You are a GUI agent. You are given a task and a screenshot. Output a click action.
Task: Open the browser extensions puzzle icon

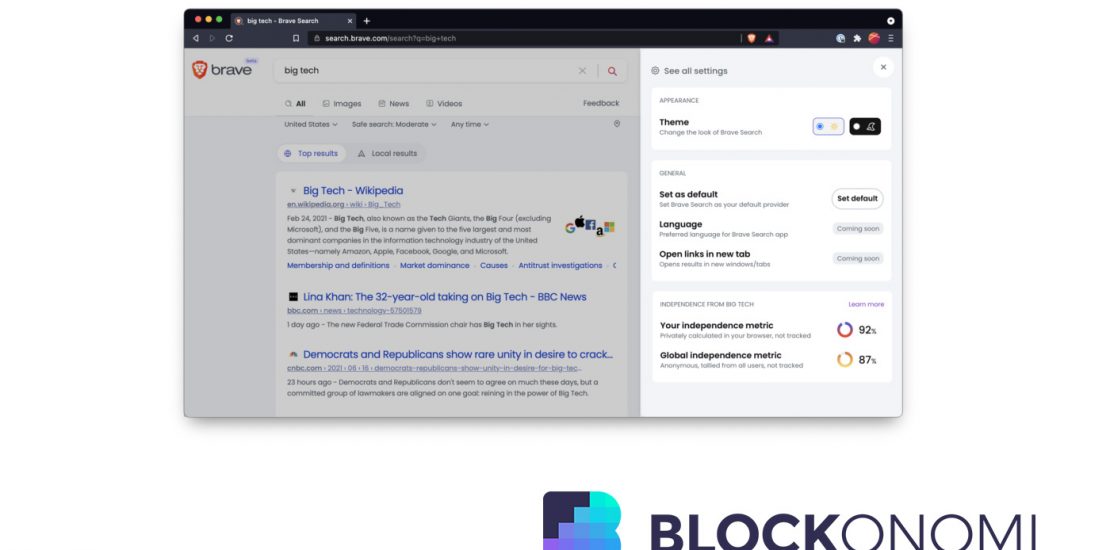(x=857, y=38)
